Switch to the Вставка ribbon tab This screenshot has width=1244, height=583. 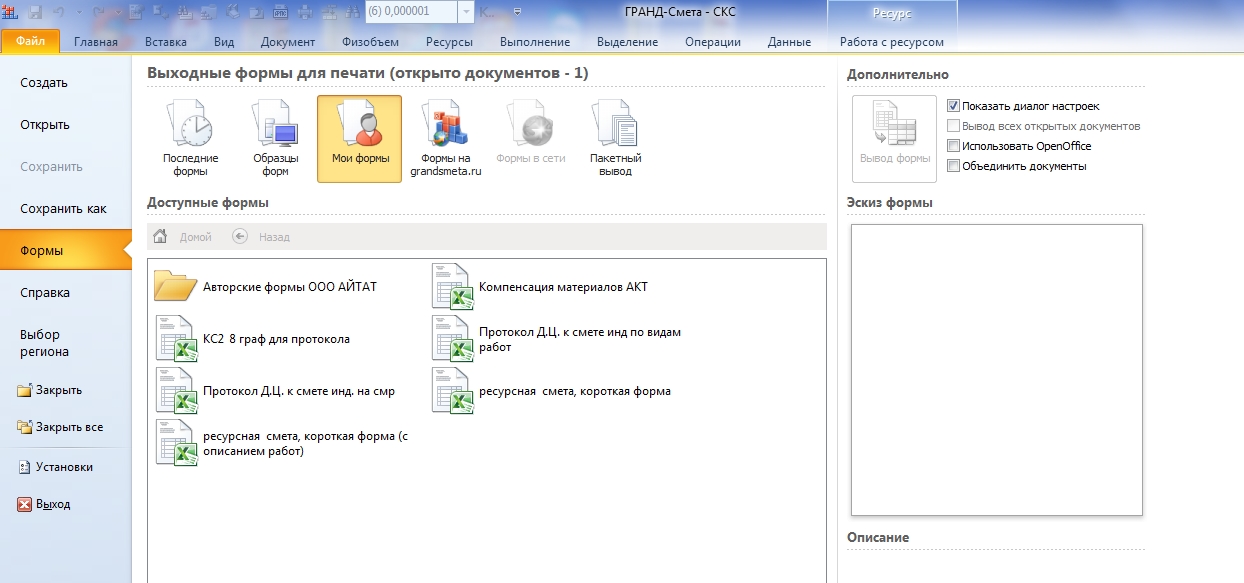coord(166,42)
